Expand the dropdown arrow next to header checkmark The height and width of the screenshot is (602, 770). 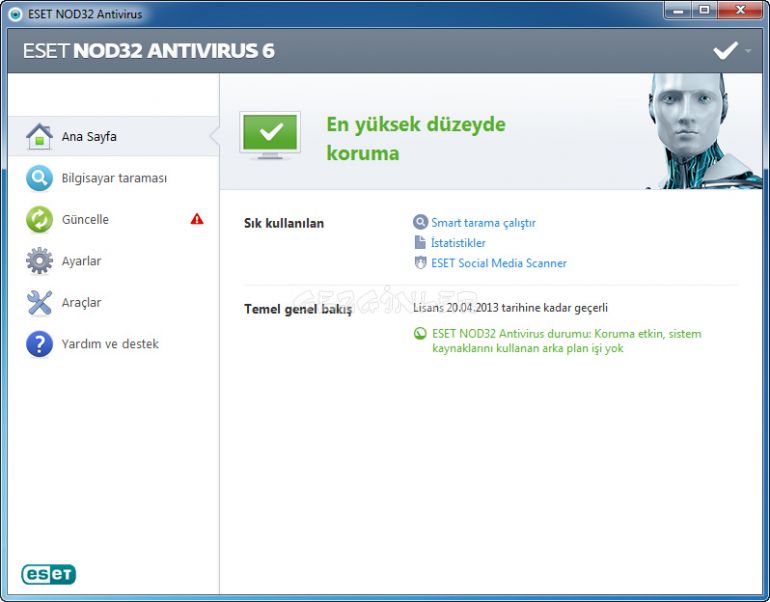[x=748, y=51]
